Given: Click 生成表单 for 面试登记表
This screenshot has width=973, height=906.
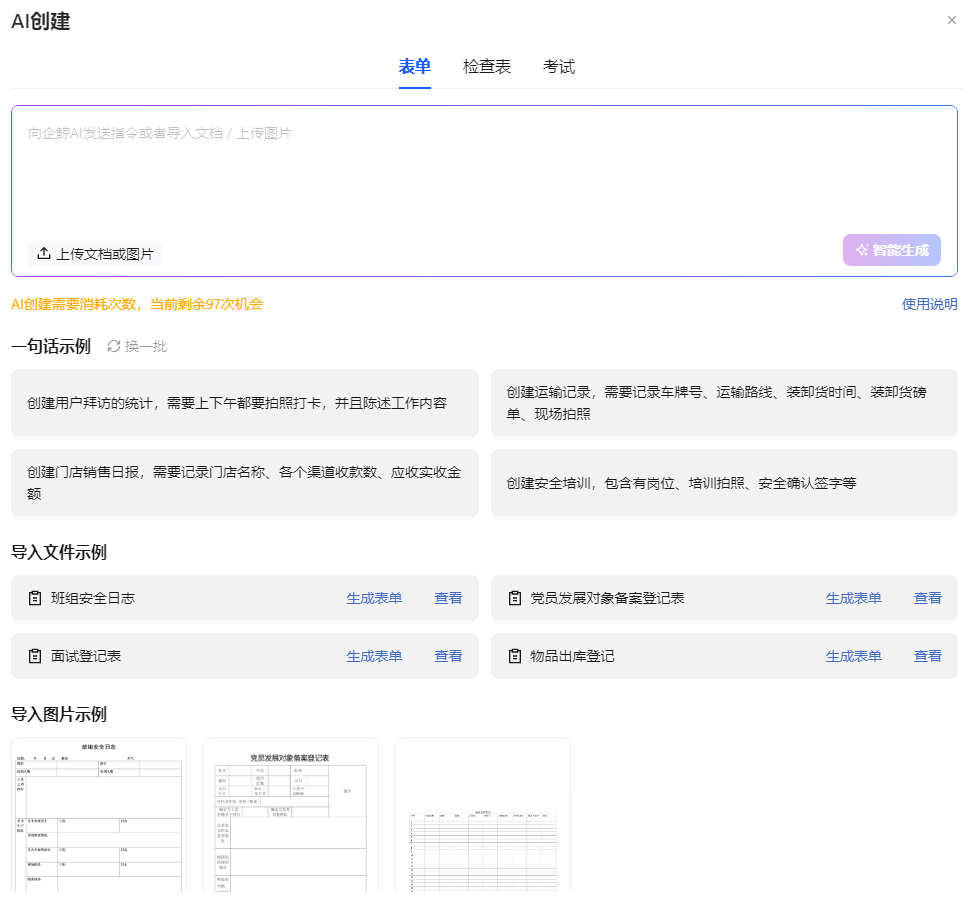Looking at the screenshot, I should tap(374, 656).
